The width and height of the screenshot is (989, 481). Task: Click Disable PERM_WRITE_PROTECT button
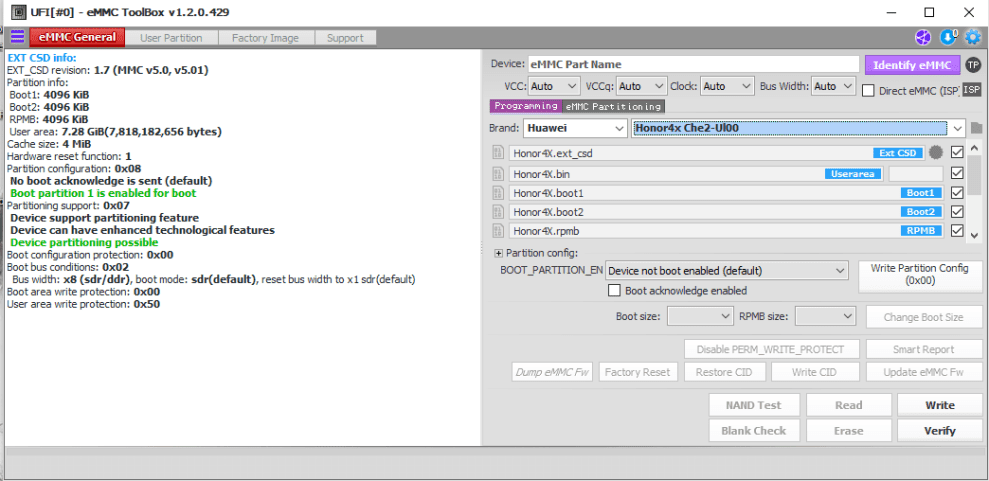tap(773, 349)
